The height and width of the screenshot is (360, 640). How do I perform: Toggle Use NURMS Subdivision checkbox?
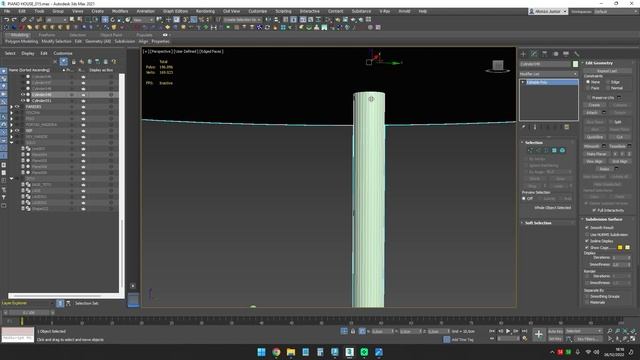pos(587,235)
